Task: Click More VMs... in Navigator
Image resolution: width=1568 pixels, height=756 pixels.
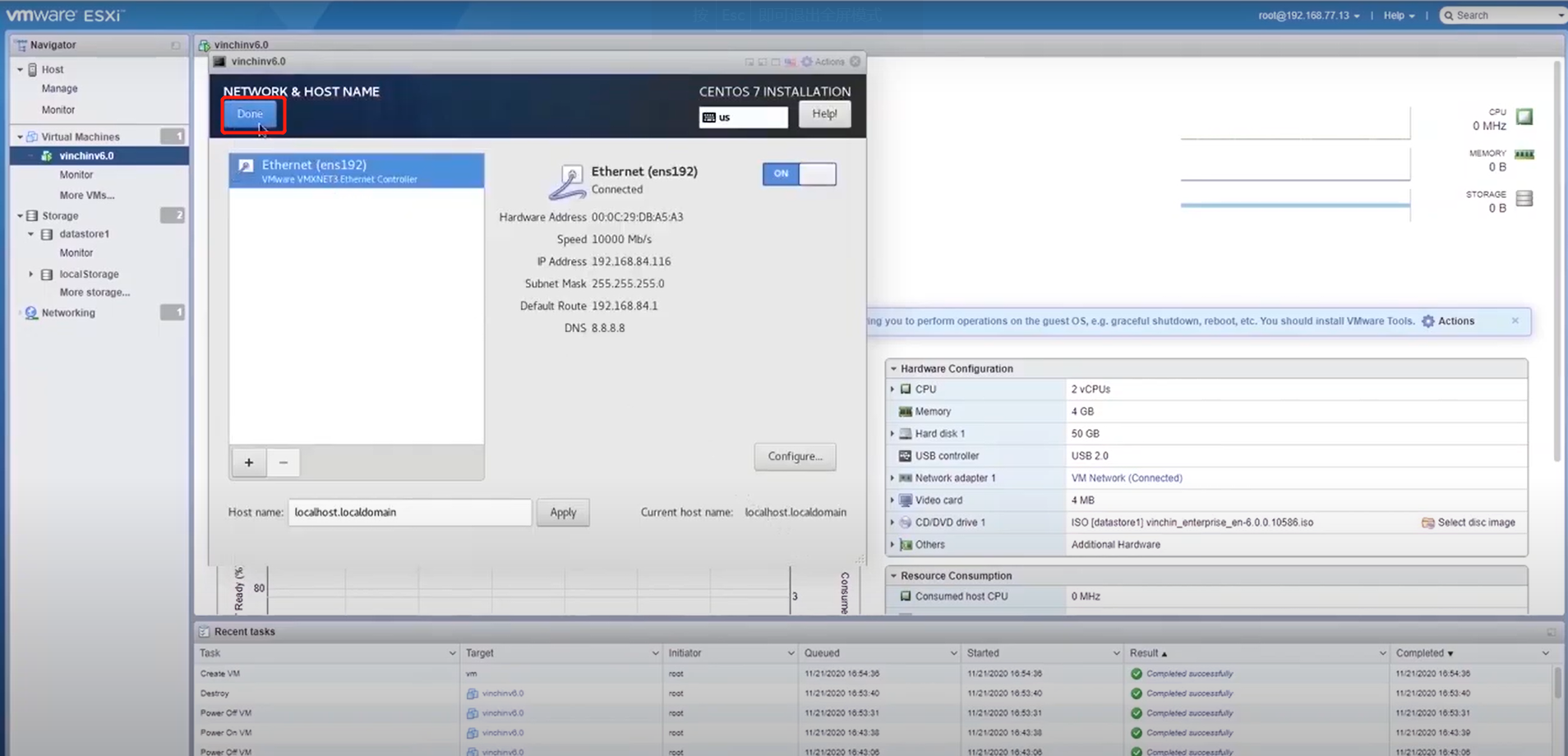Action: (87, 196)
